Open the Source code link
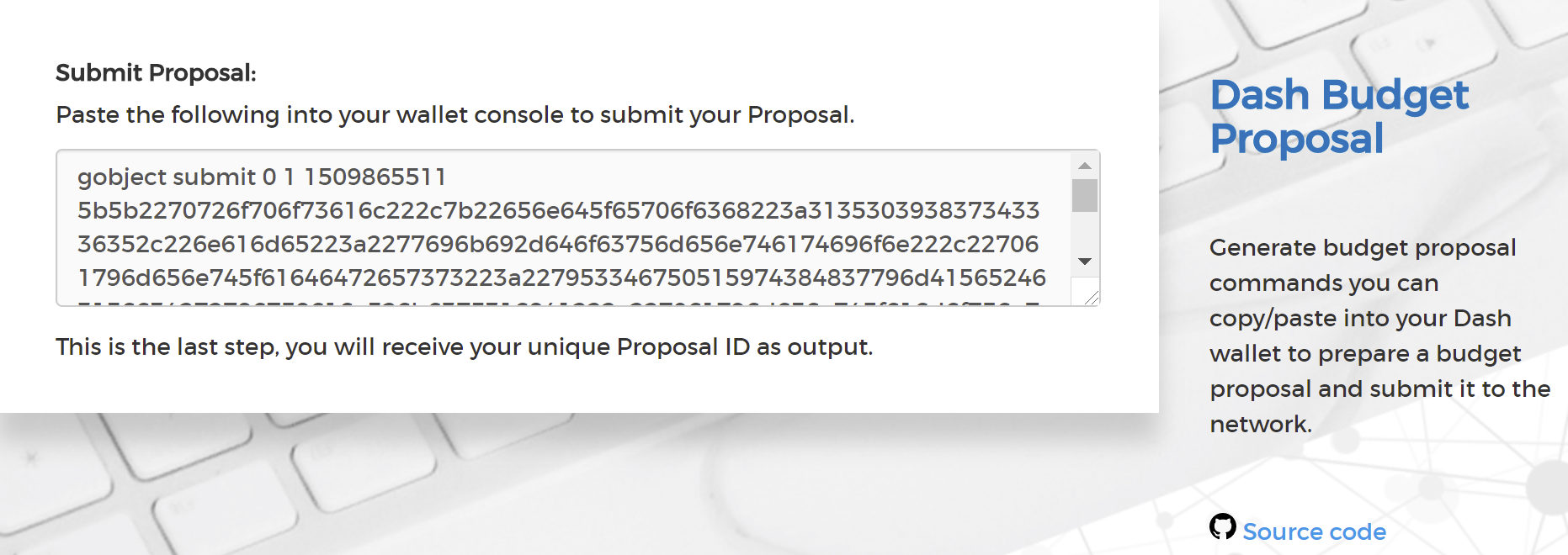Image resolution: width=1568 pixels, height=555 pixels. tap(1314, 532)
